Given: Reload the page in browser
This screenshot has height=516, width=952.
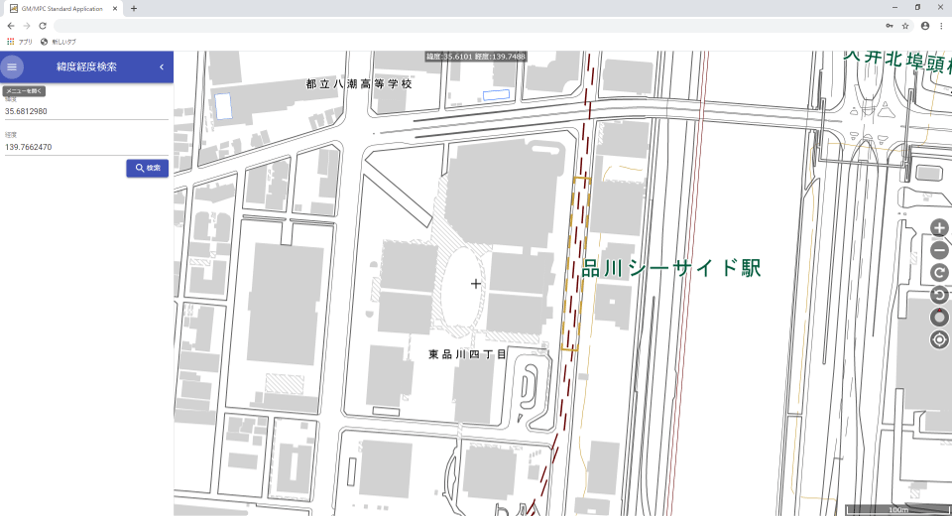Looking at the screenshot, I should click(43, 26).
